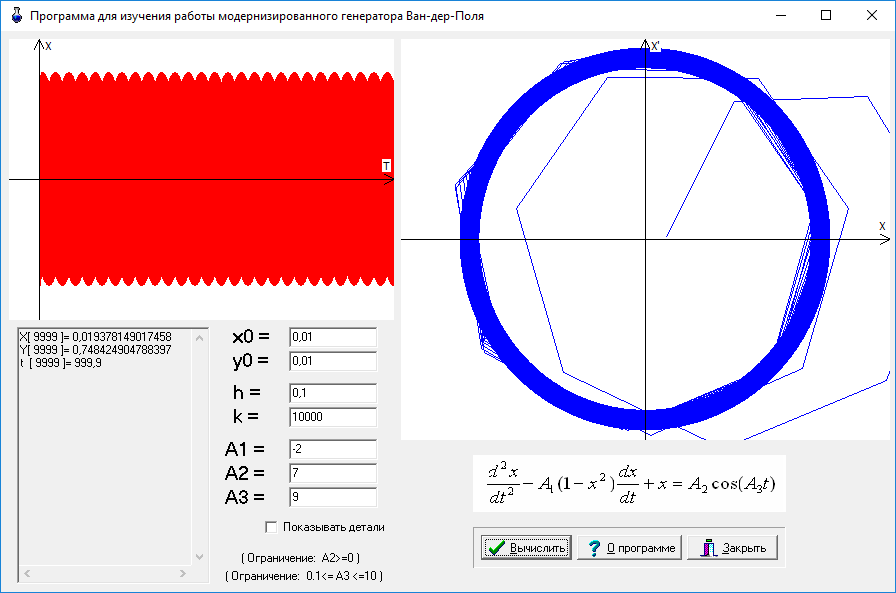Click the T axis label on time plot
The height and width of the screenshot is (593, 896).
pos(386,166)
